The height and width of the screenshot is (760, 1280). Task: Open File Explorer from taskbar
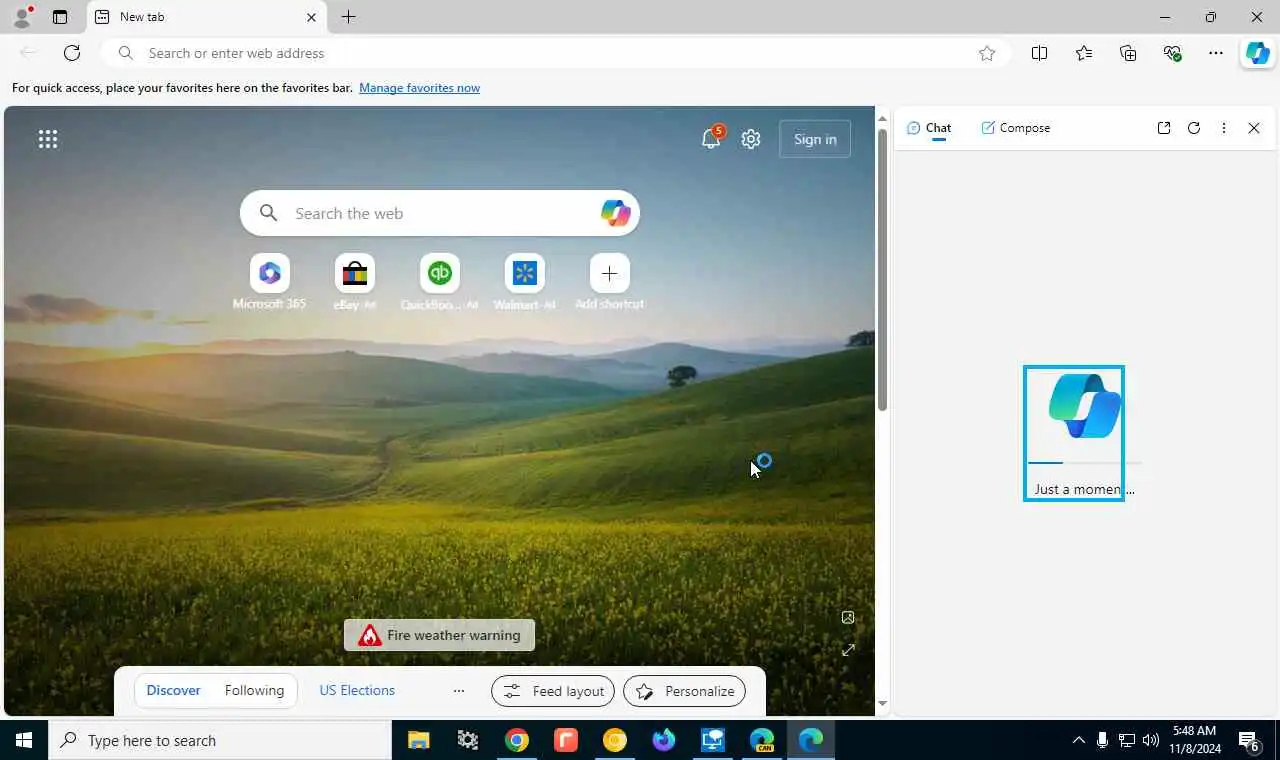pyautogui.click(x=419, y=740)
